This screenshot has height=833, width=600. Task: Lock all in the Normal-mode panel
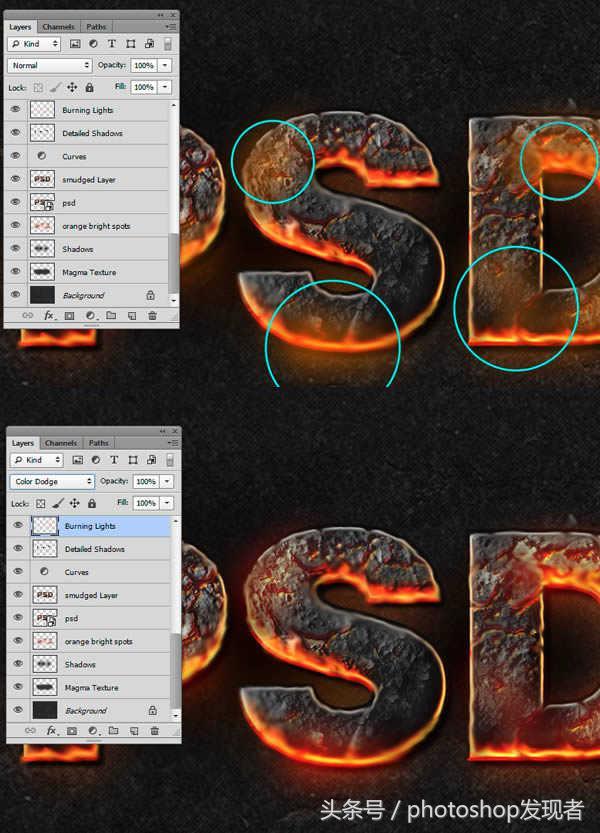89,88
